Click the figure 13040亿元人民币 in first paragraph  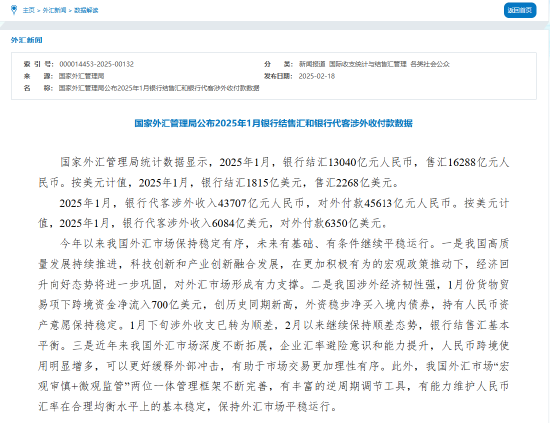click(x=370, y=162)
